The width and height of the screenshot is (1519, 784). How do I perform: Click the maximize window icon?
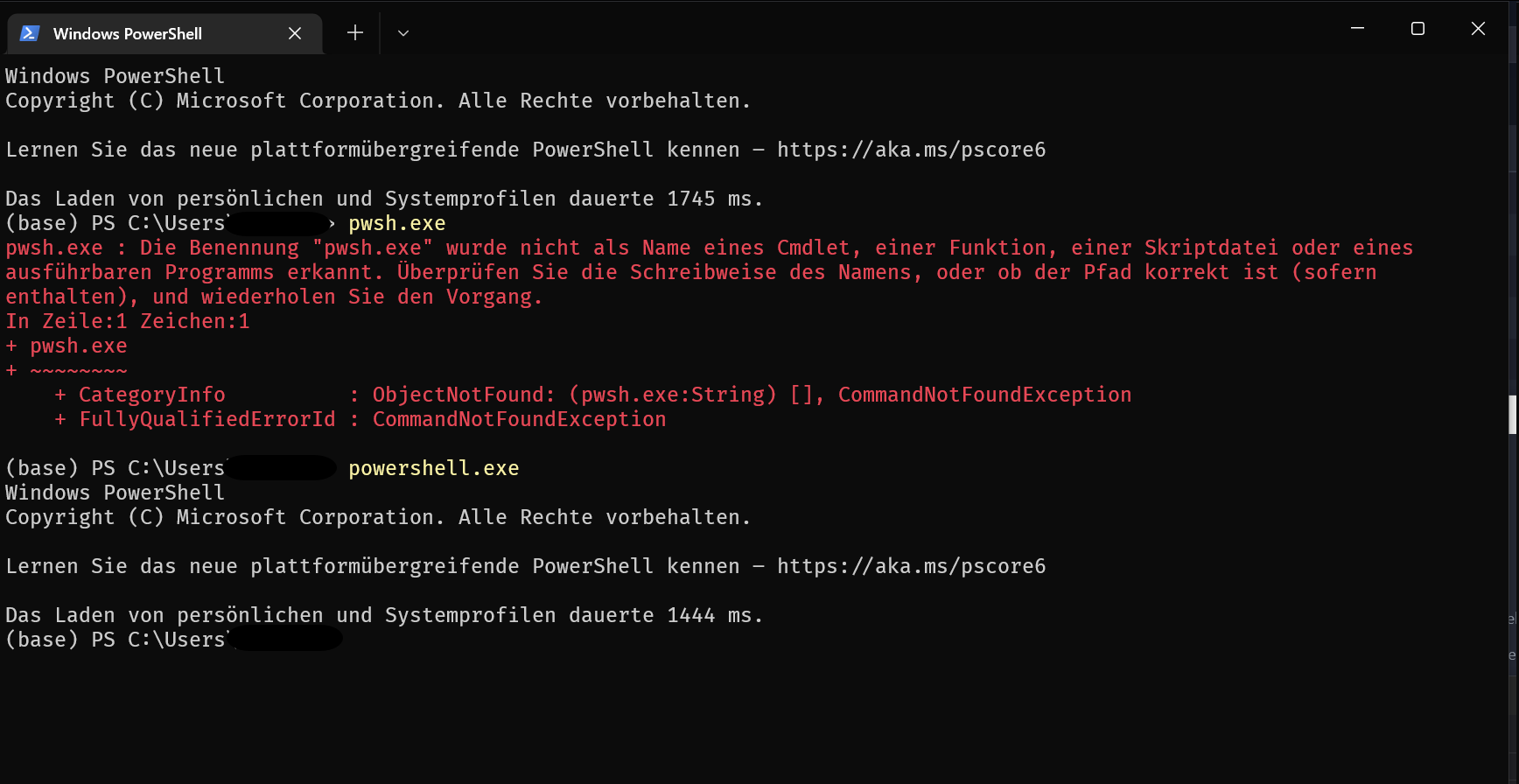[x=1417, y=28]
